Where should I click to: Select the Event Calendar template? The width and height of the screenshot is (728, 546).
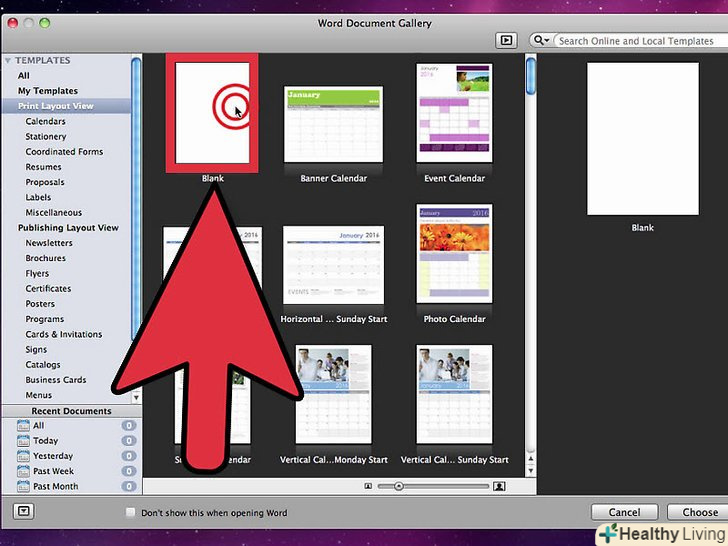point(454,113)
